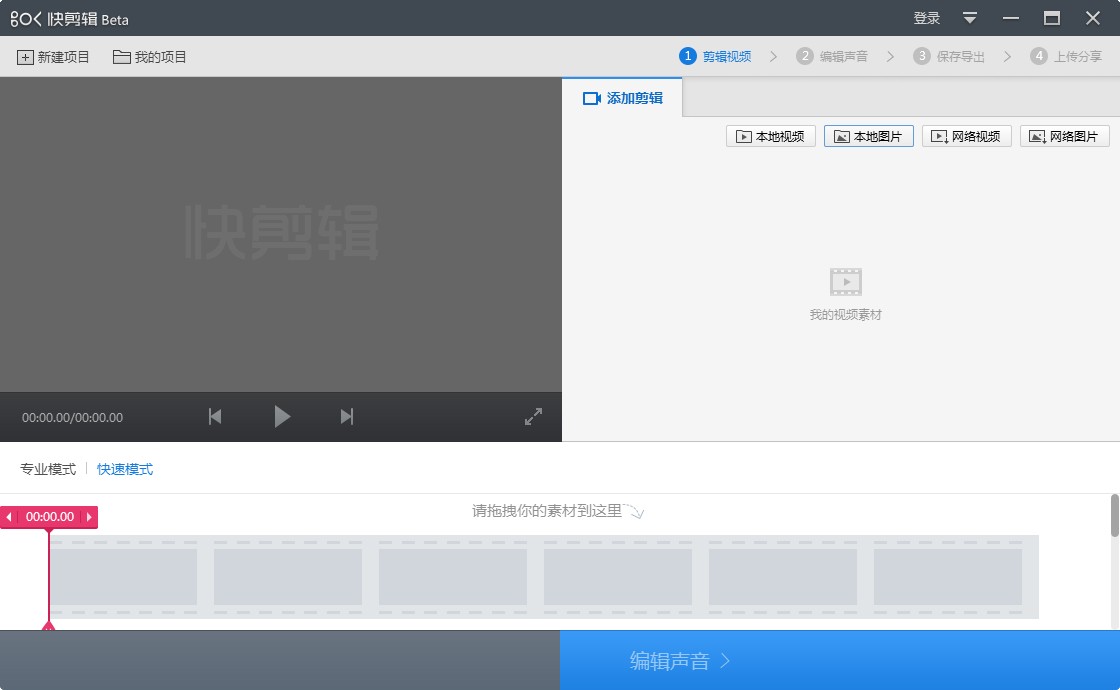1120x690 pixels.
Task: Click the left arrow on the 00:00 marker
Action: [9, 517]
